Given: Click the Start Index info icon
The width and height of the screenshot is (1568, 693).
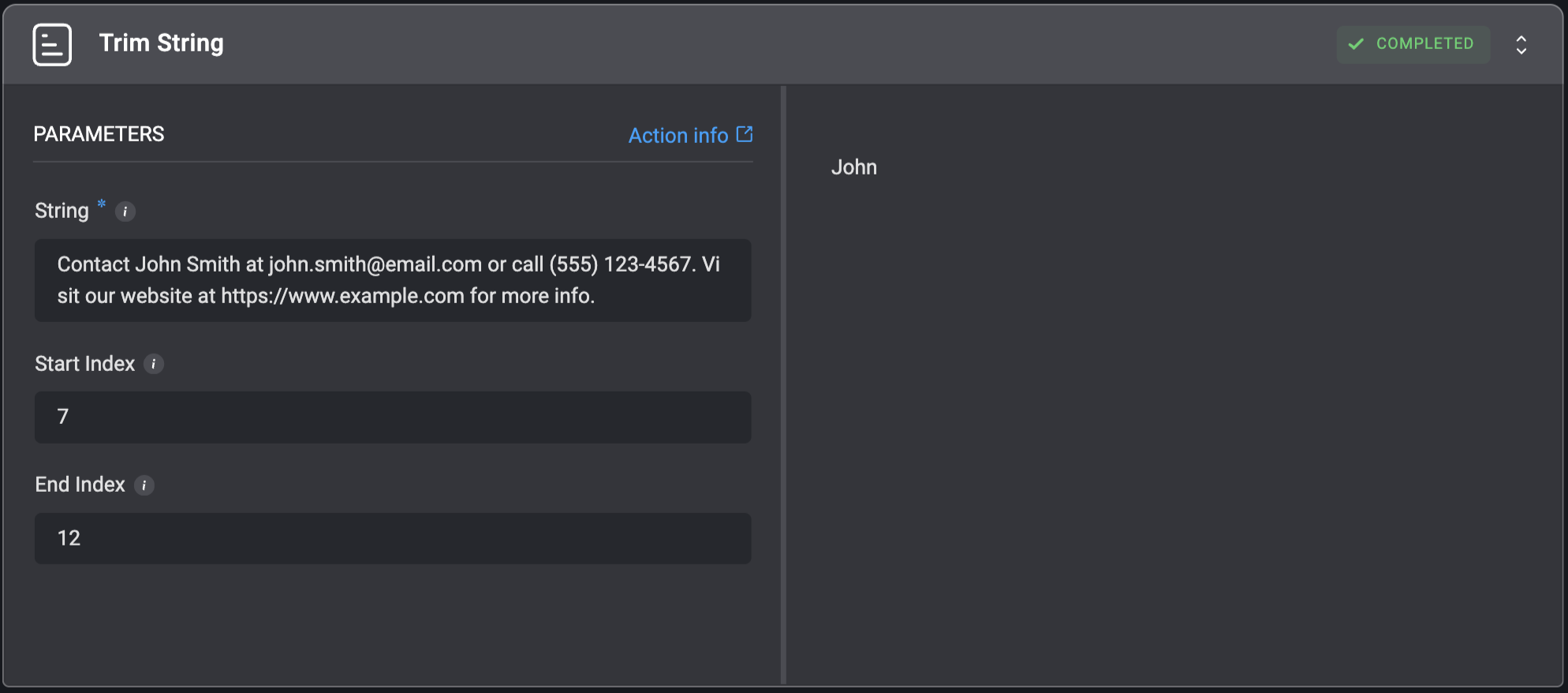Looking at the screenshot, I should [x=154, y=364].
